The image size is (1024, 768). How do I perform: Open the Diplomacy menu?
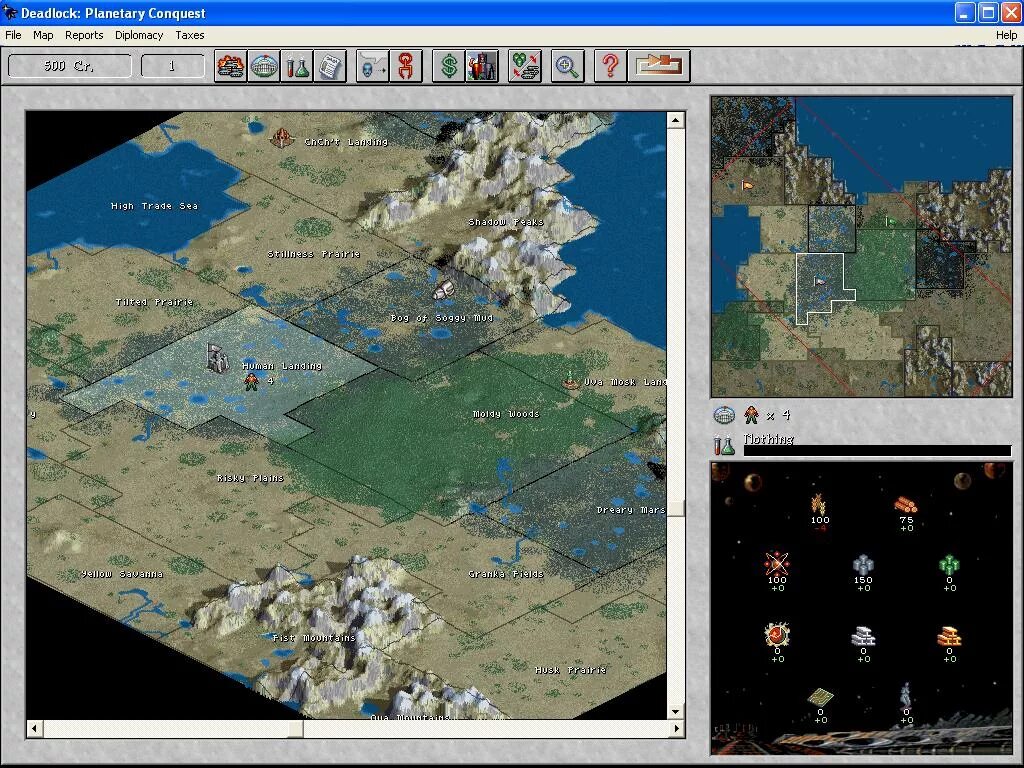[139, 35]
